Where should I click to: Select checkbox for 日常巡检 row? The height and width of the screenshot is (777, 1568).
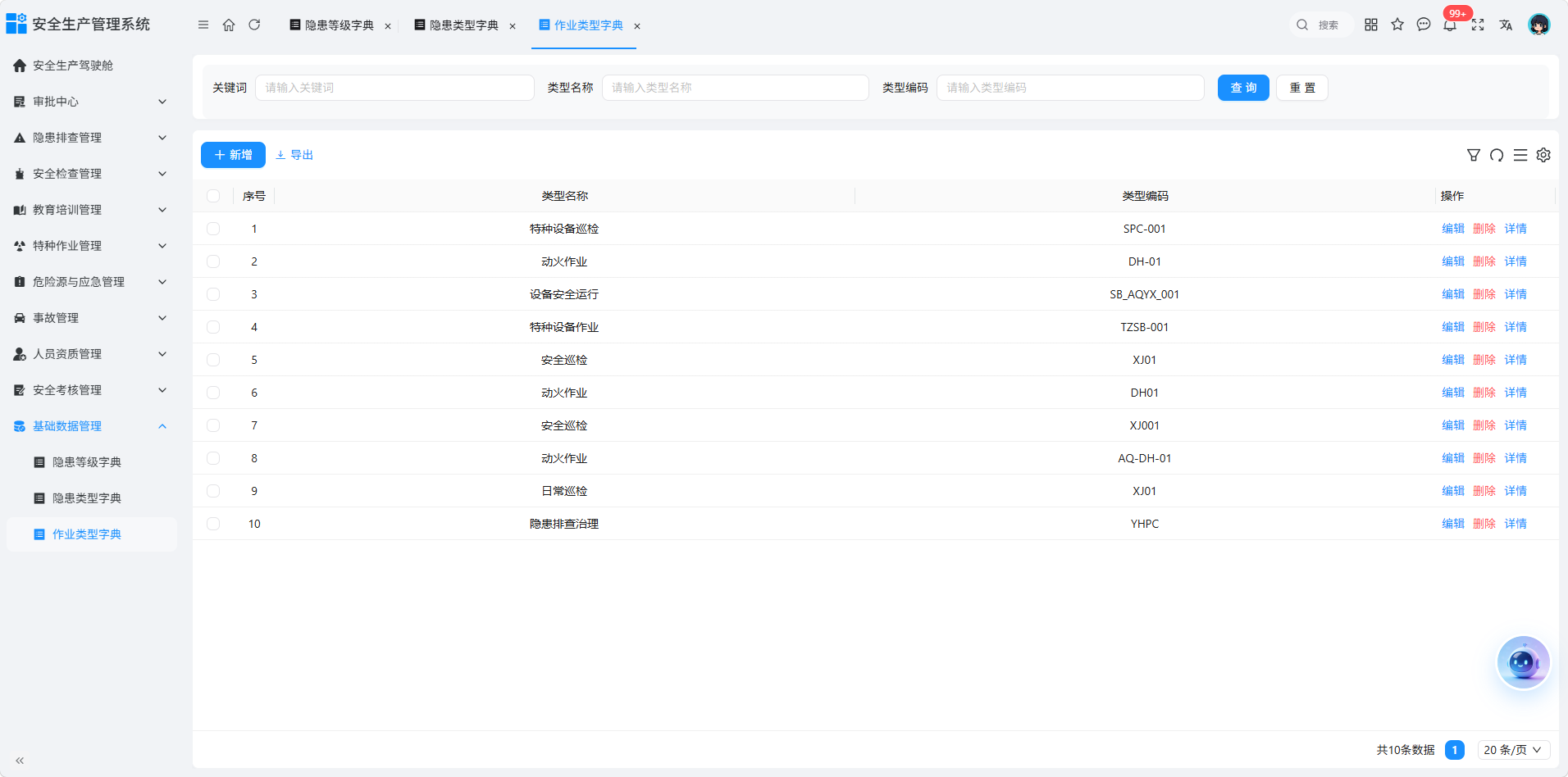[213, 491]
